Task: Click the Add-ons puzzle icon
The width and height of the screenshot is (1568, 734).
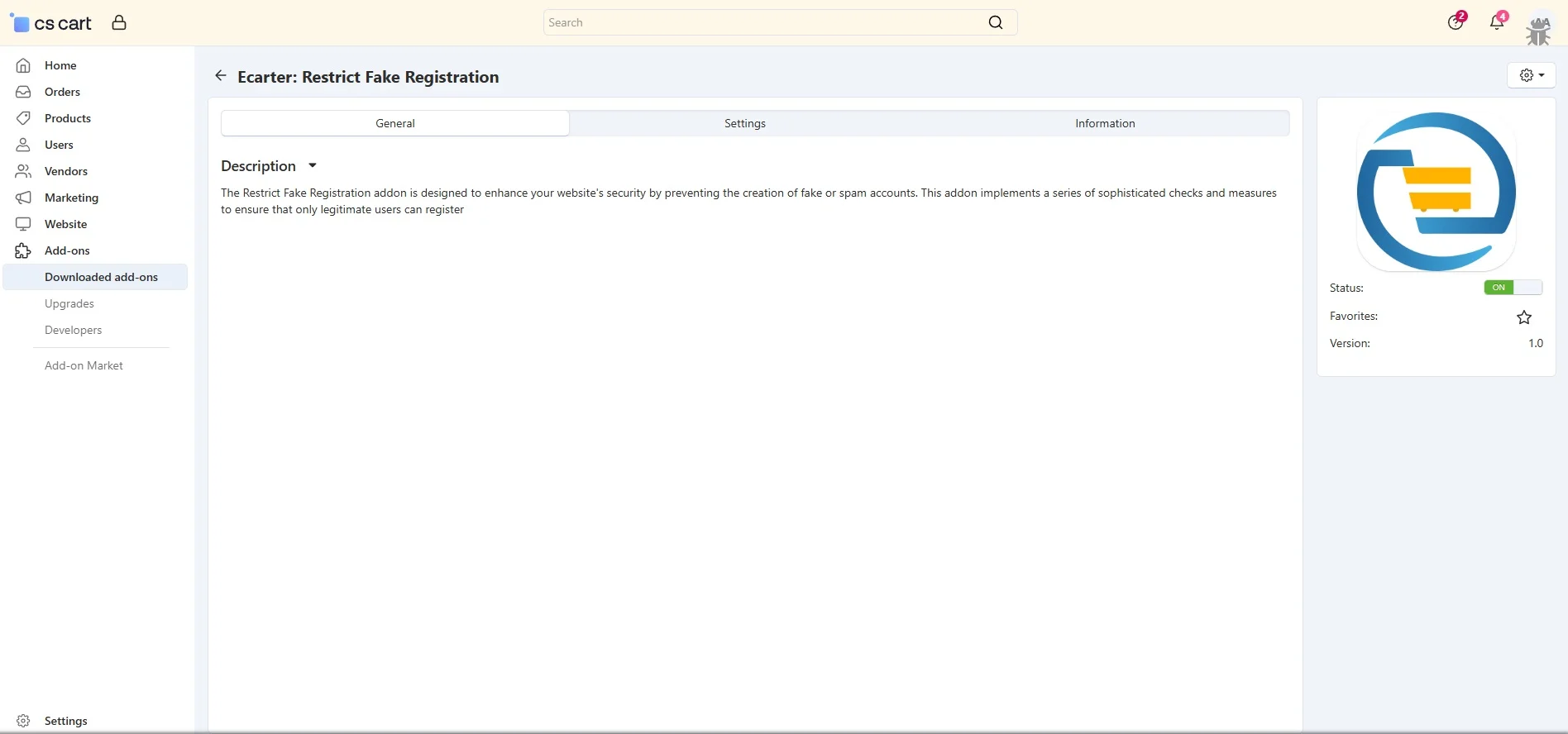Action: 23,250
